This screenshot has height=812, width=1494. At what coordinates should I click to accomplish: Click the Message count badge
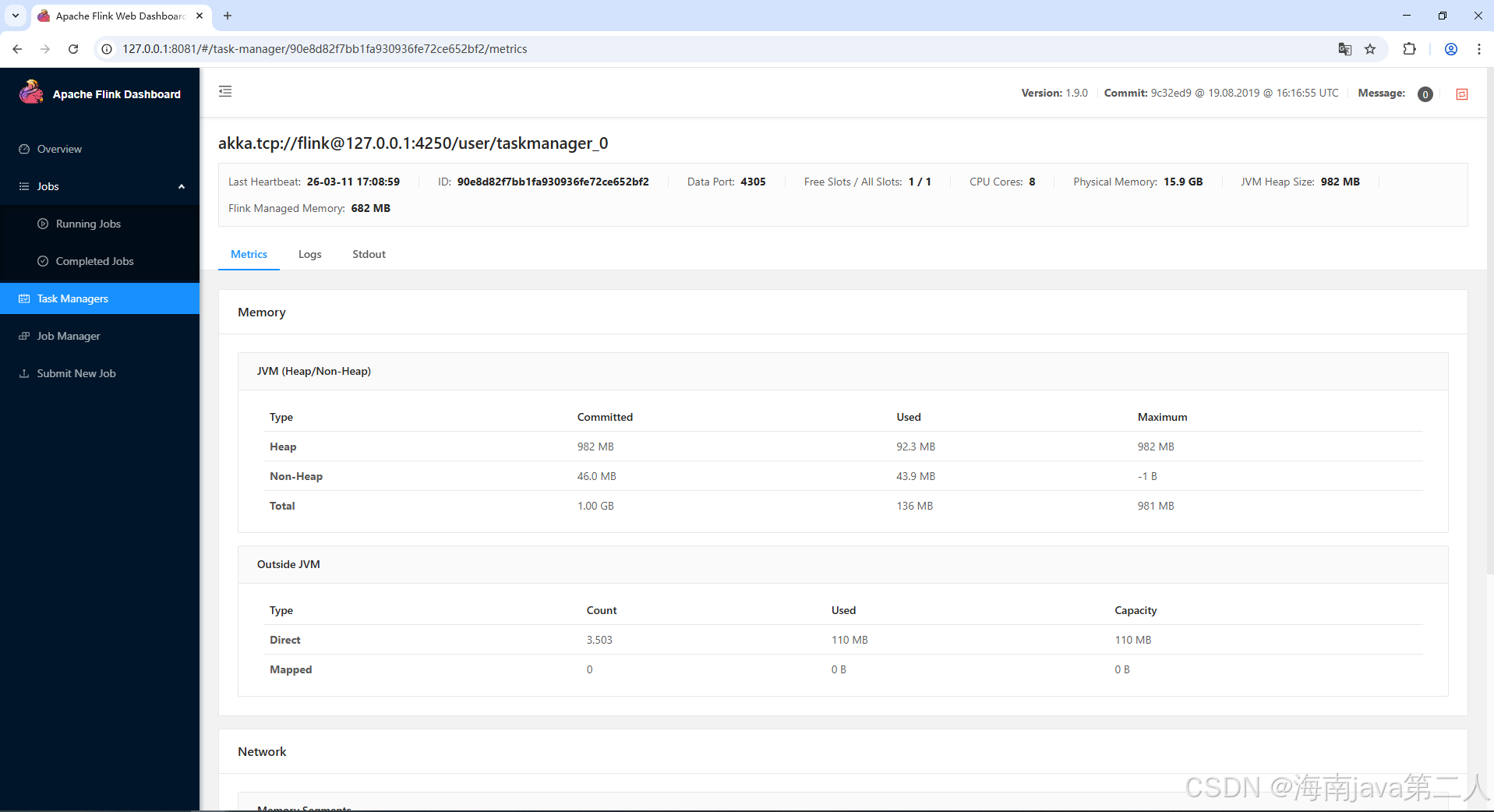pos(1425,94)
